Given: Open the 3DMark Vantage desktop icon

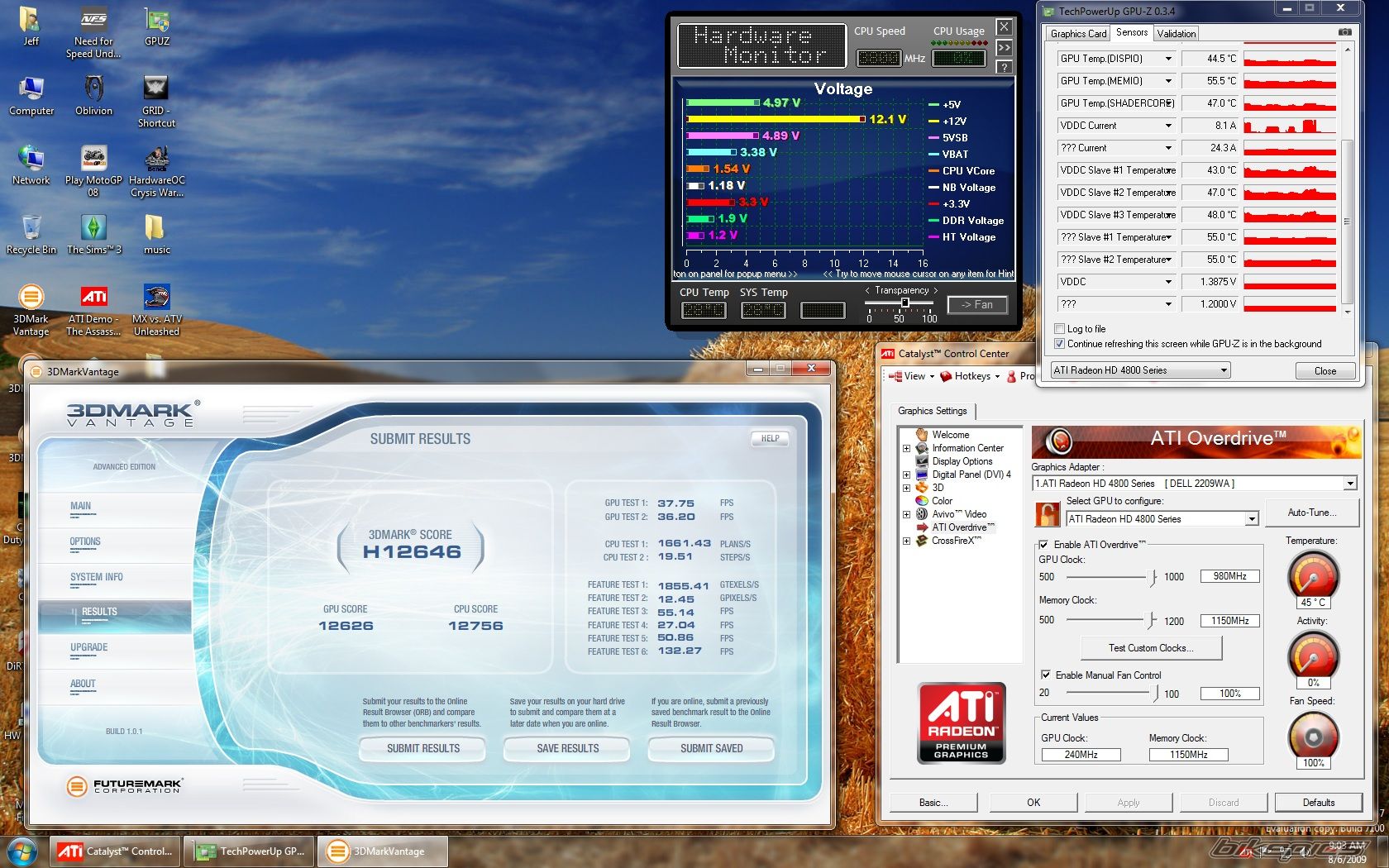Looking at the screenshot, I should (x=31, y=309).
